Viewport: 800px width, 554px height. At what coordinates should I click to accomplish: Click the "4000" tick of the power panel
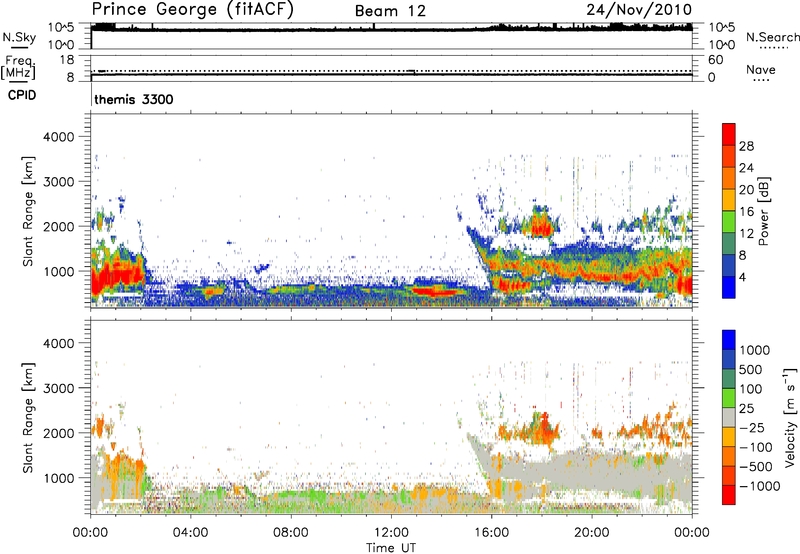(x=59, y=137)
